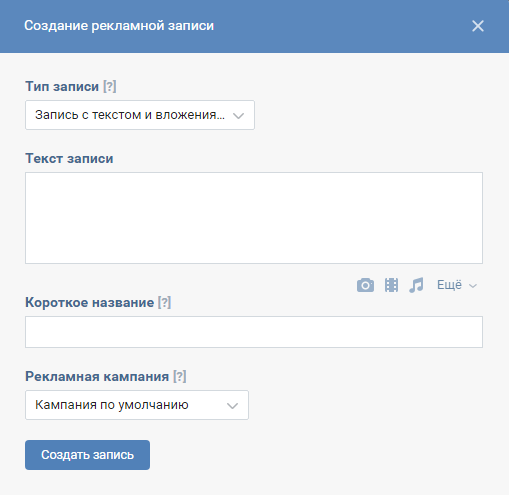This screenshot has height=495, width=509.
Task: Open help tooltip next to Рекламная кампания
Action: [180, 377]
